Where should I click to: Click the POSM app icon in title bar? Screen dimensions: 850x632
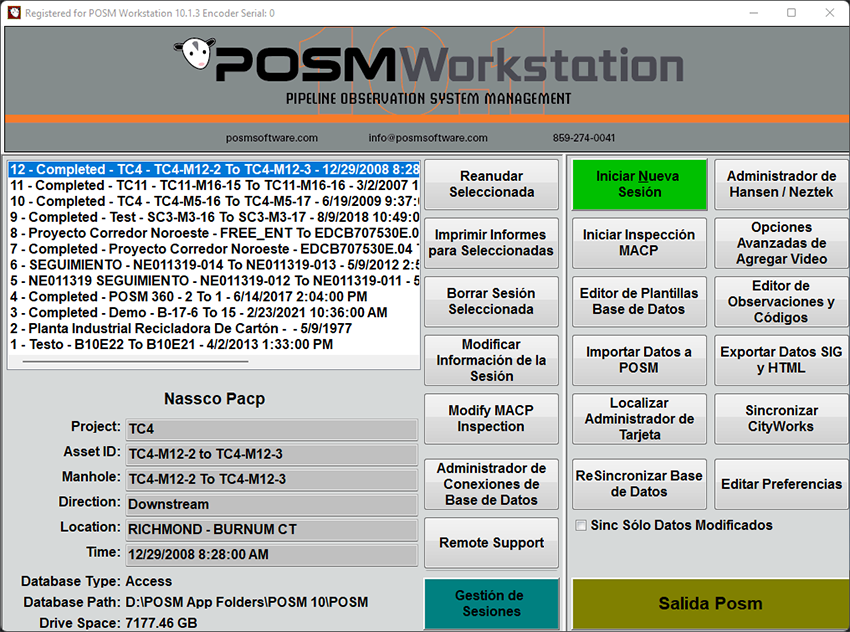point(14,12)
